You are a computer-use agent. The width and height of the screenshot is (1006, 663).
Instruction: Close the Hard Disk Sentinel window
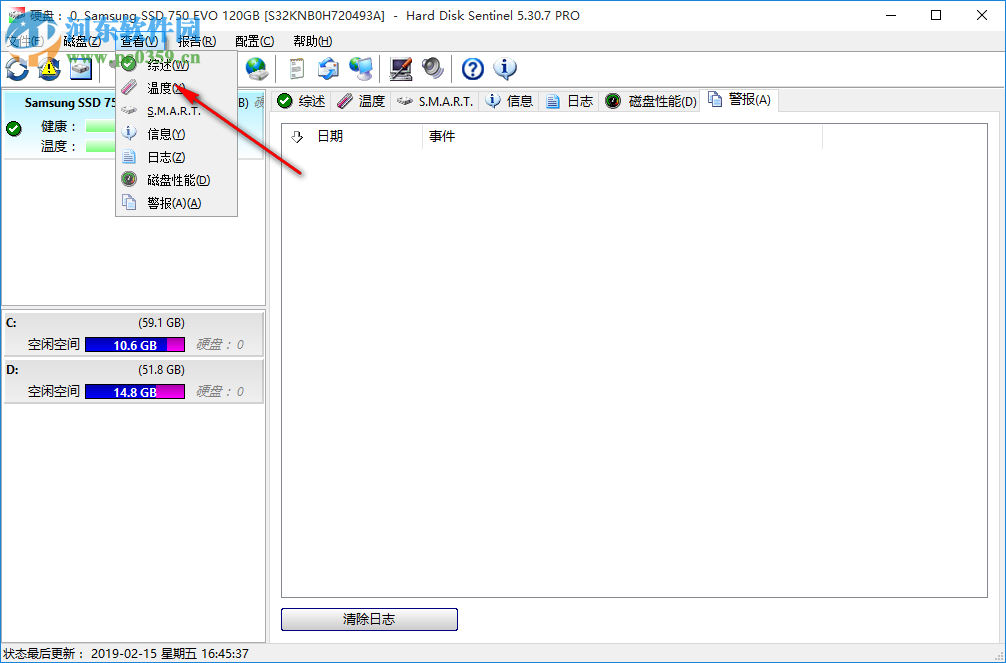click(982, 15)
